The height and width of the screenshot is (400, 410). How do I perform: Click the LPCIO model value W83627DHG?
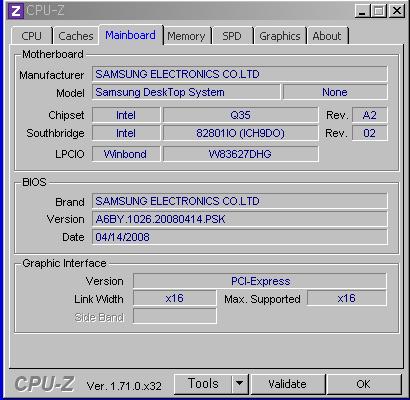pos(240,154)
